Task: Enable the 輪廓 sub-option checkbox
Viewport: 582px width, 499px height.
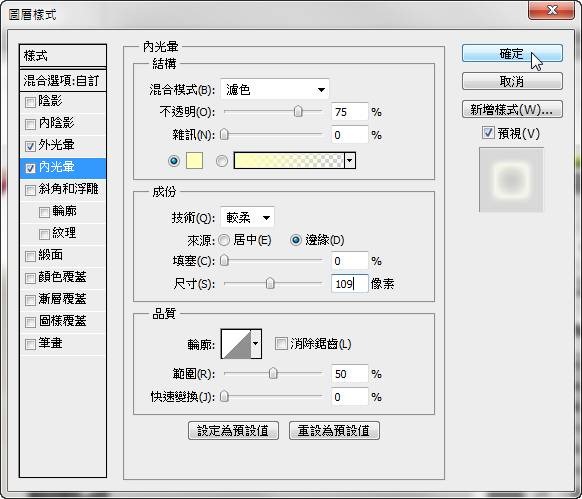Action: [44, 212]
